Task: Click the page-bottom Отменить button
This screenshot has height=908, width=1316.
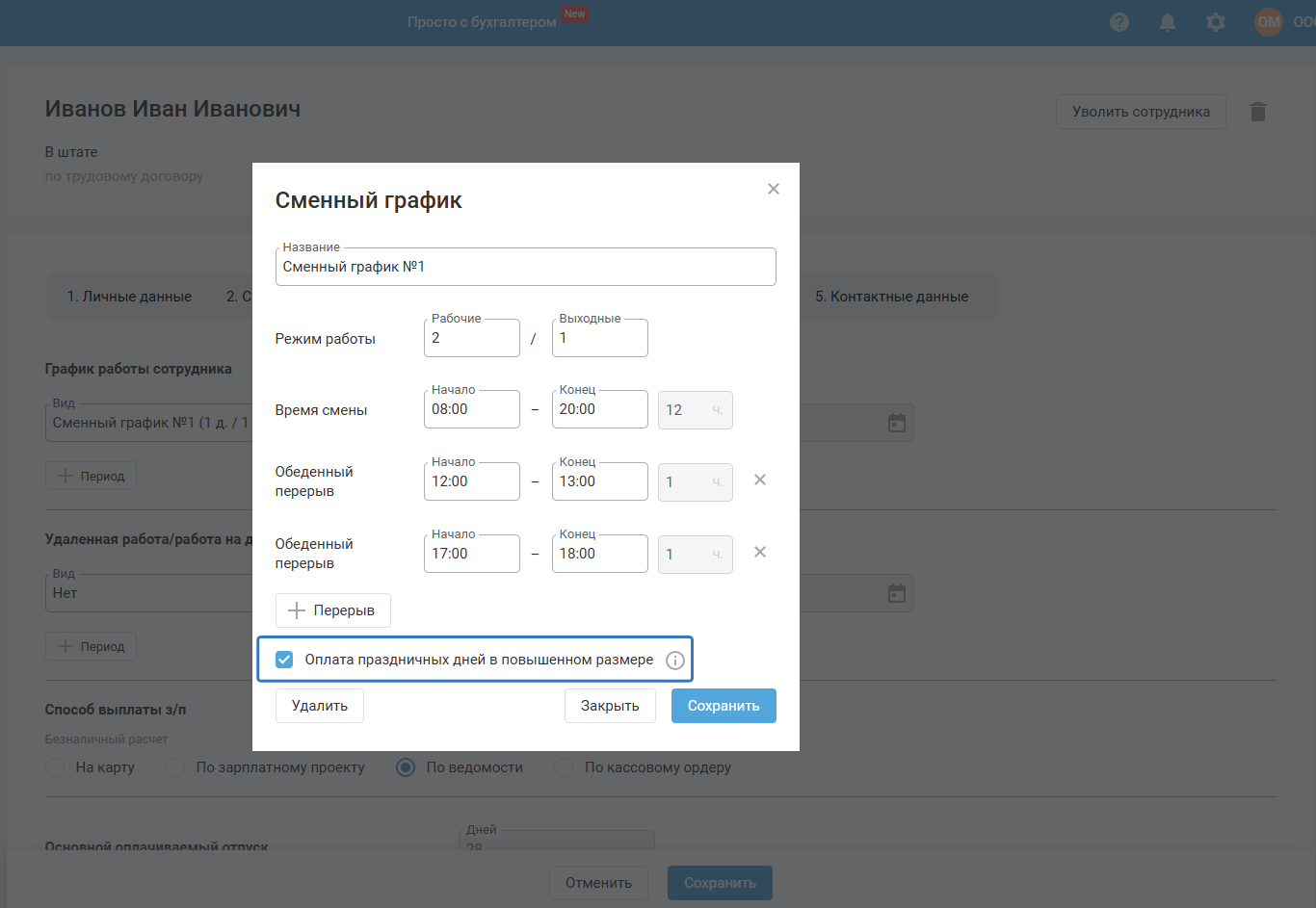Action: (x=598, y=883)
